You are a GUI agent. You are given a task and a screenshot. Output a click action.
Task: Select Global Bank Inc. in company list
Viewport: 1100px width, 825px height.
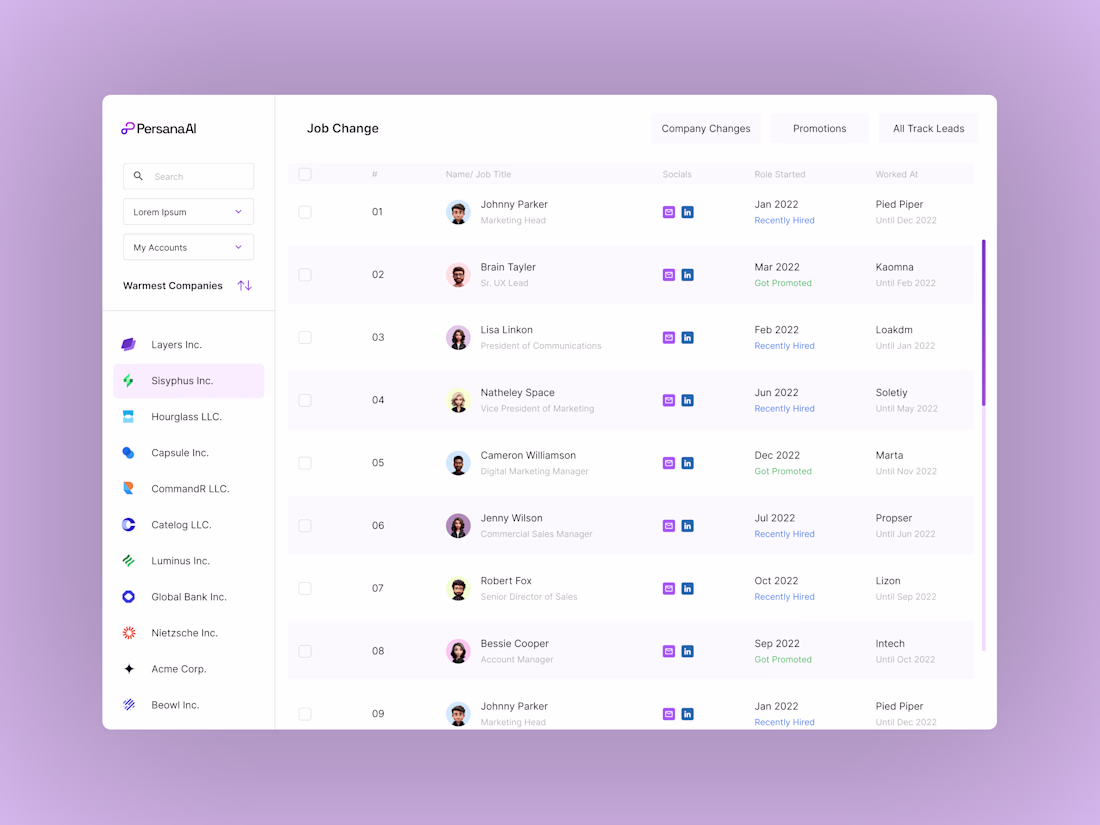point(188,597)
